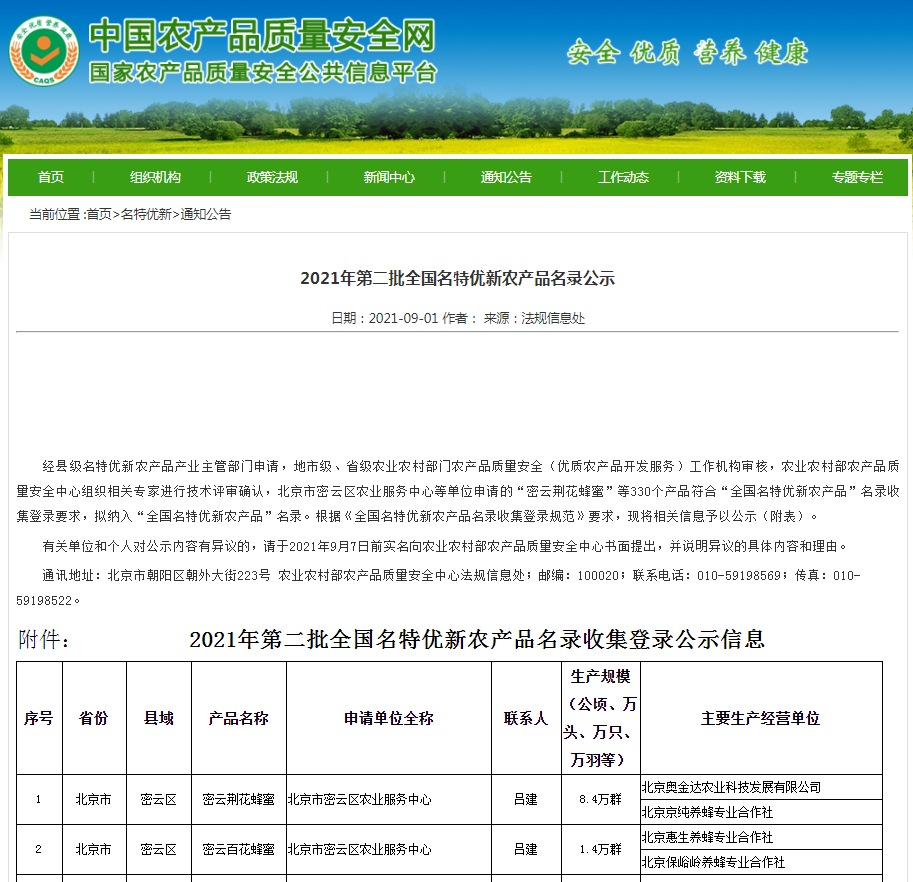Click the CAQS green circular logo
This screenshot has height=882, width=913.
click(x=43, y=50)
